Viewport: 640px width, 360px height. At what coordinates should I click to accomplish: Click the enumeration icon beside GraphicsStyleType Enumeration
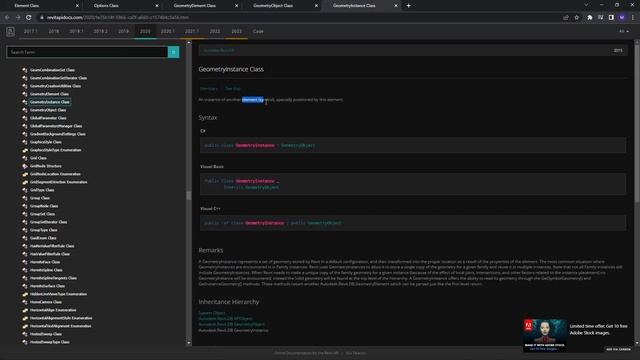(x=25, y=150)
